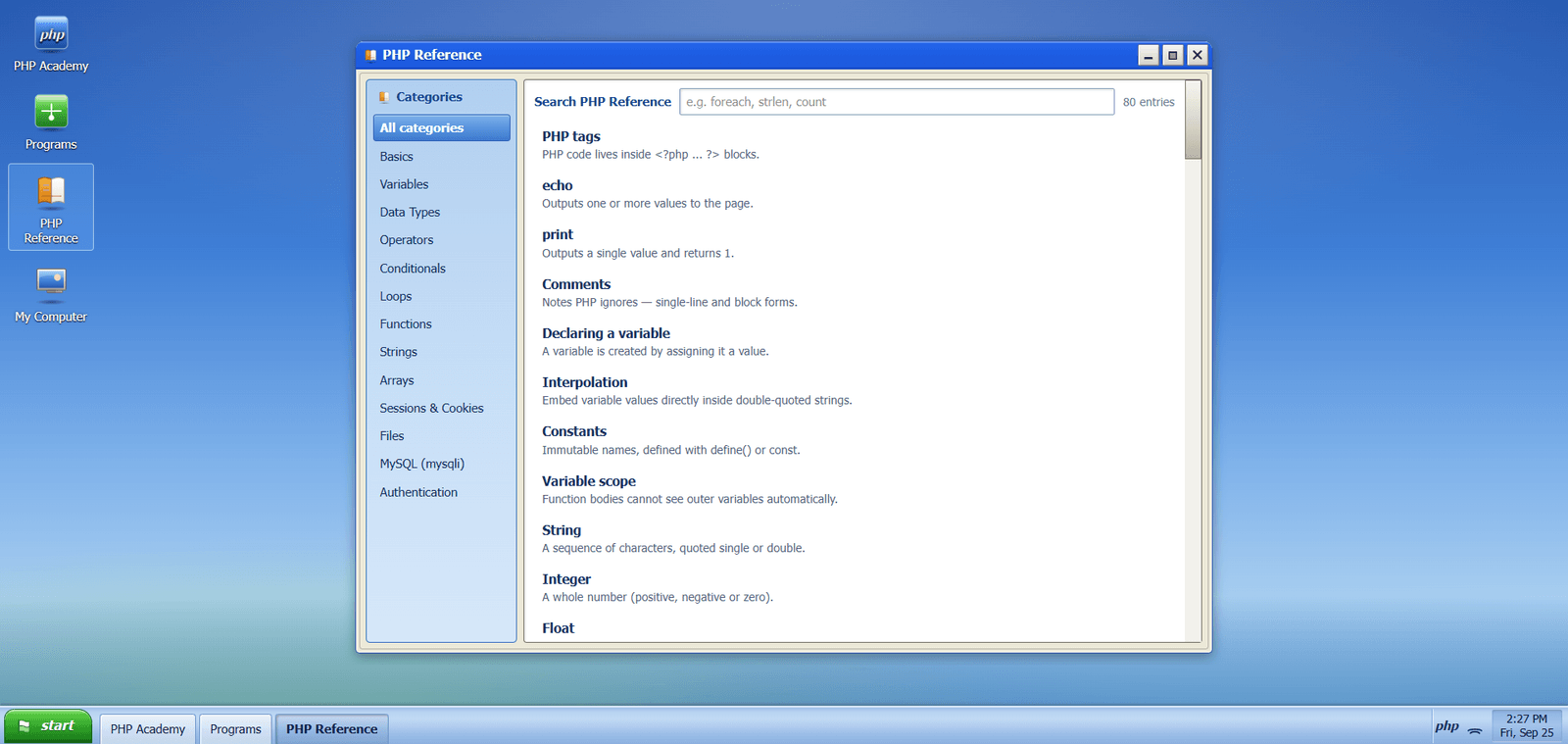Select All categories in the sidebar
The image size is (1568, 744).
tap(441, 127)
